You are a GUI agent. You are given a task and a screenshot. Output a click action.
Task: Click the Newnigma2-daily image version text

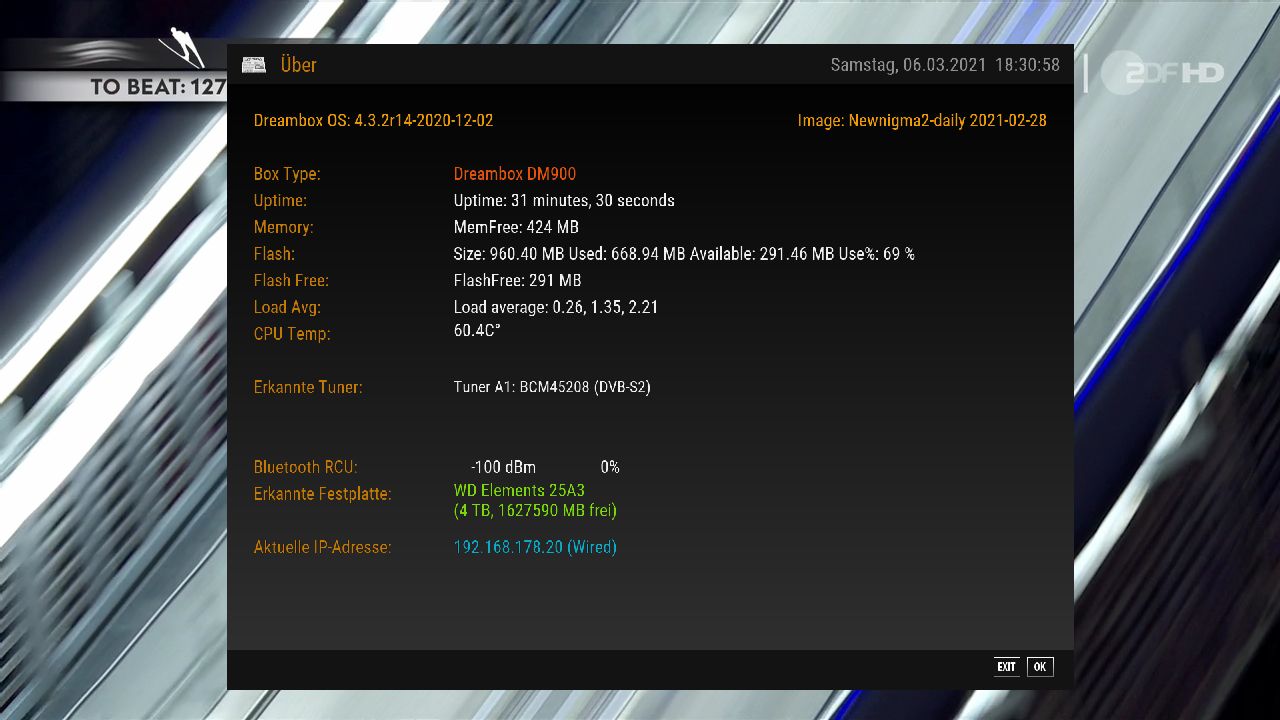click(921, 120)
